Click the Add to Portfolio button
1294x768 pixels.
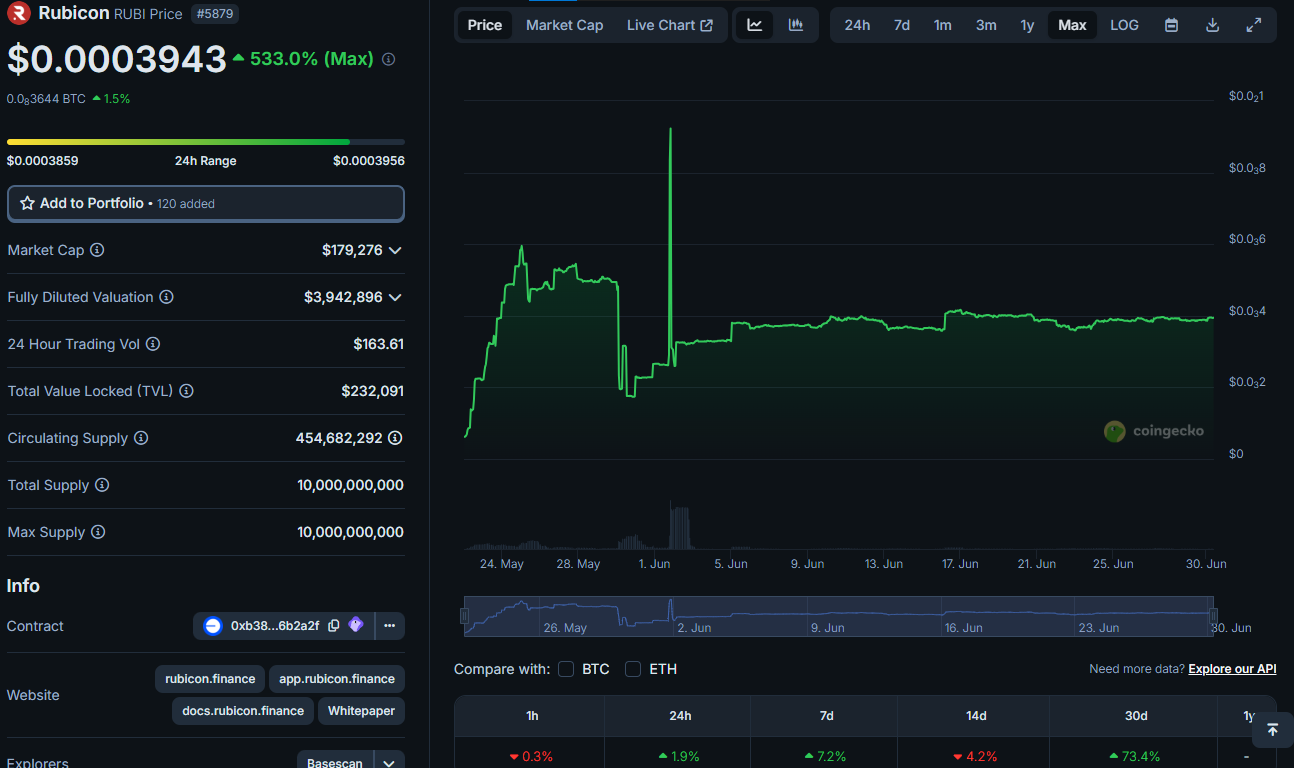coord(206,203)
